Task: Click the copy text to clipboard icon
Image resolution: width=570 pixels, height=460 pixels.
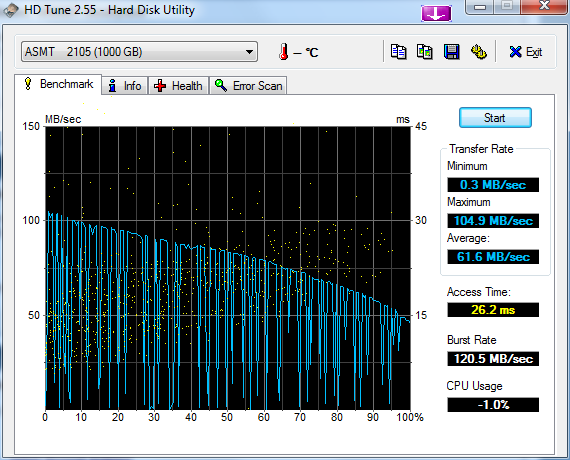Action: point(398,52)
